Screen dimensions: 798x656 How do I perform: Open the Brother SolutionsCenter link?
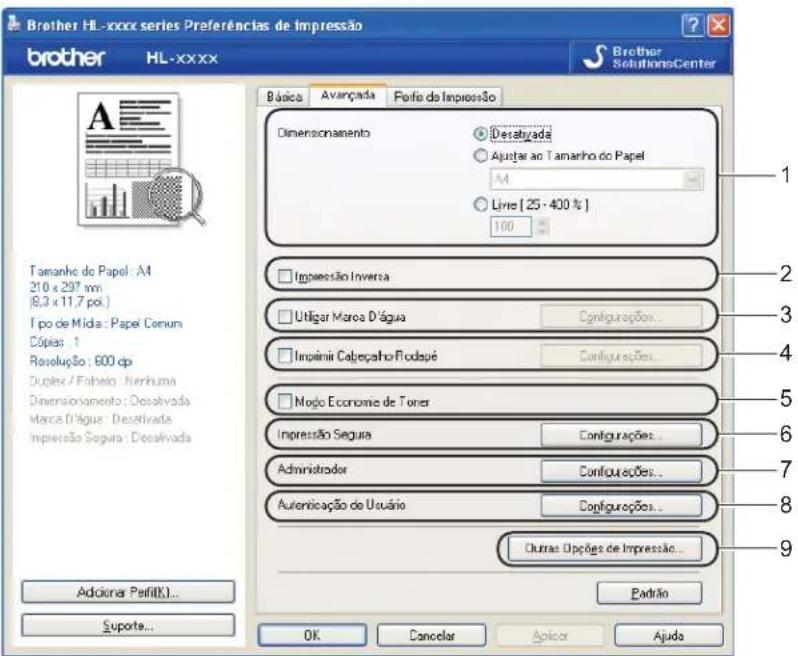[651, 57]
